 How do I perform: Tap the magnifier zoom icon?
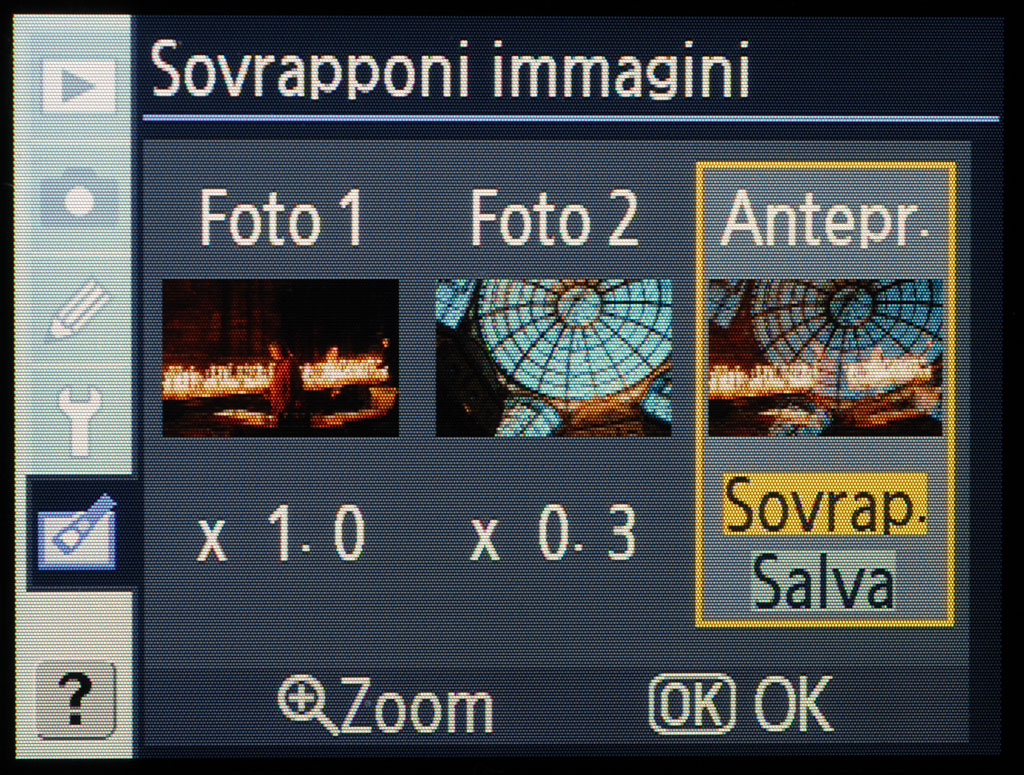[306, 705]
